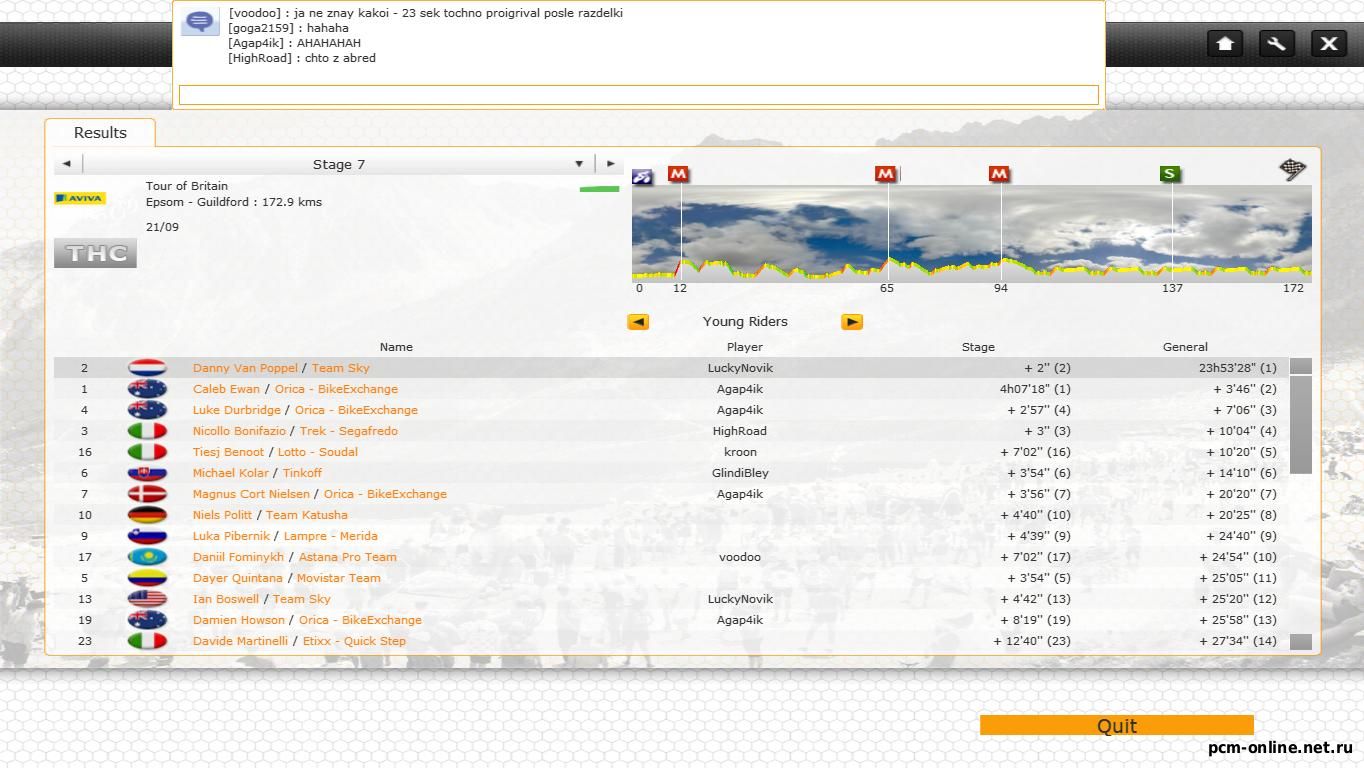Click the German flag in Politt row
Image resolution: width=1364 pixels, height=768 pixels.
[147, 515]
